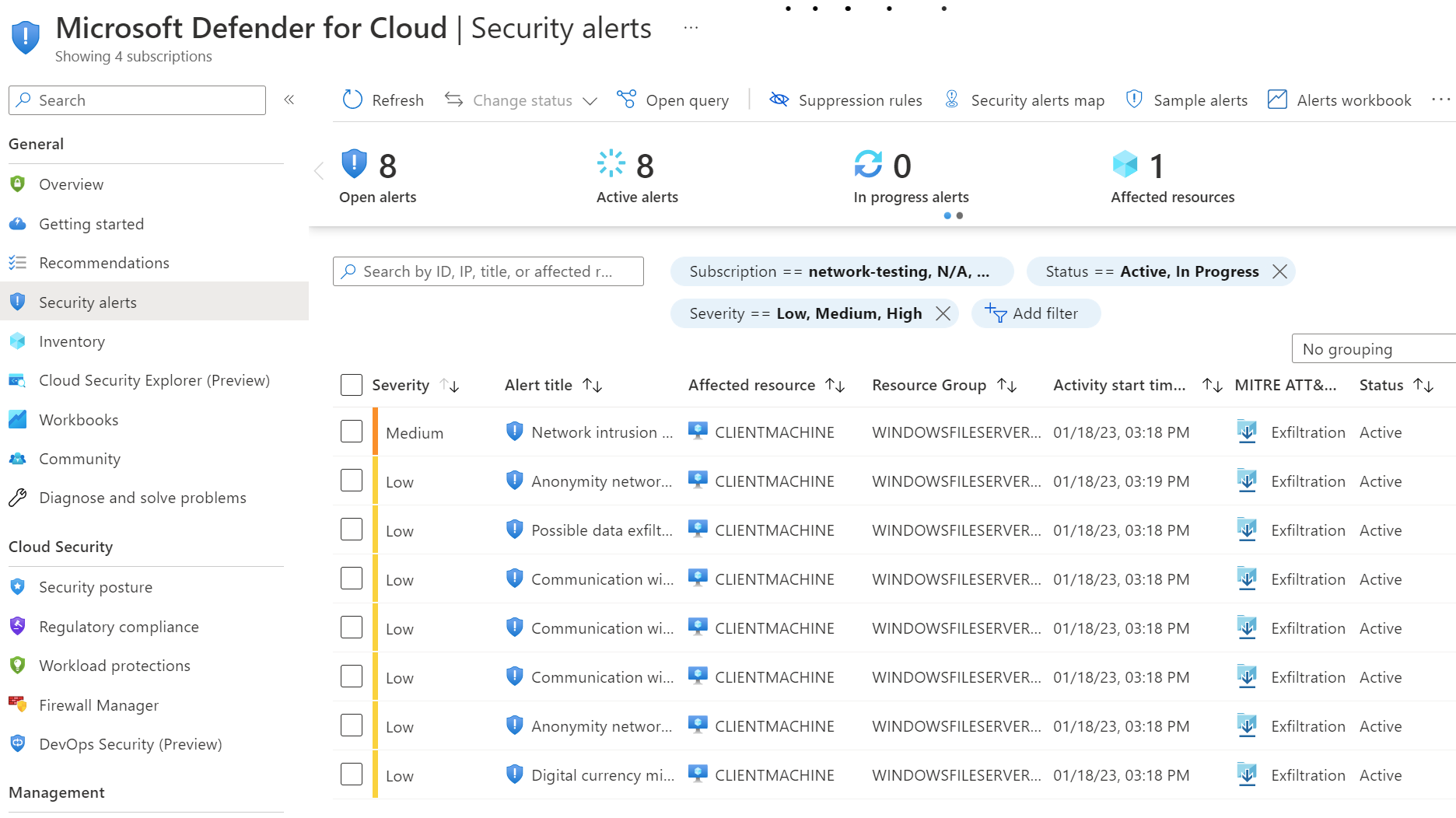Click the Diagnose and solve wrench icon
The image size is (1456, 818).
click(17, 498)
